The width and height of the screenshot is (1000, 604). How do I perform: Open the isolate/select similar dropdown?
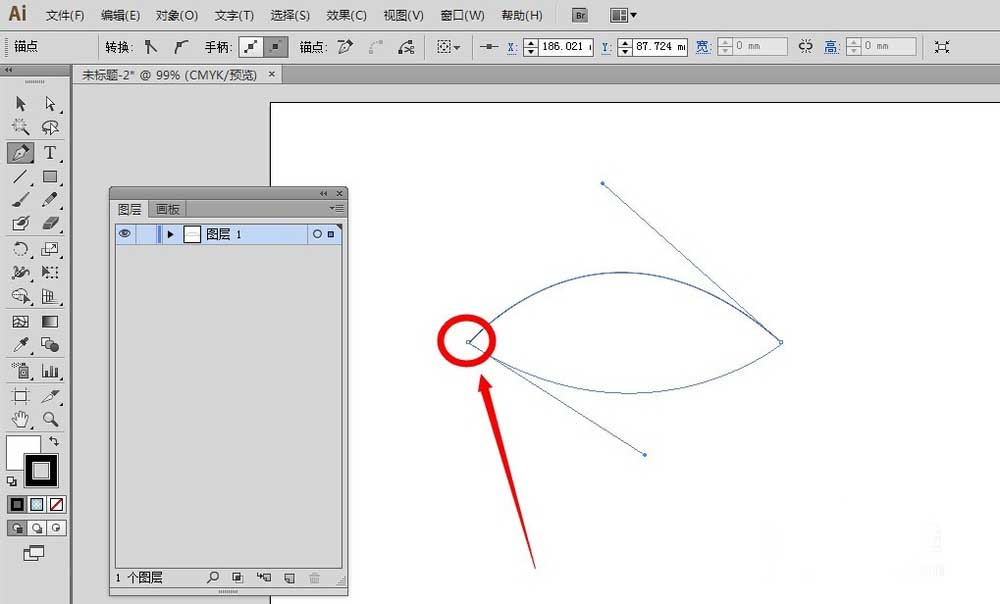(448, 47)
